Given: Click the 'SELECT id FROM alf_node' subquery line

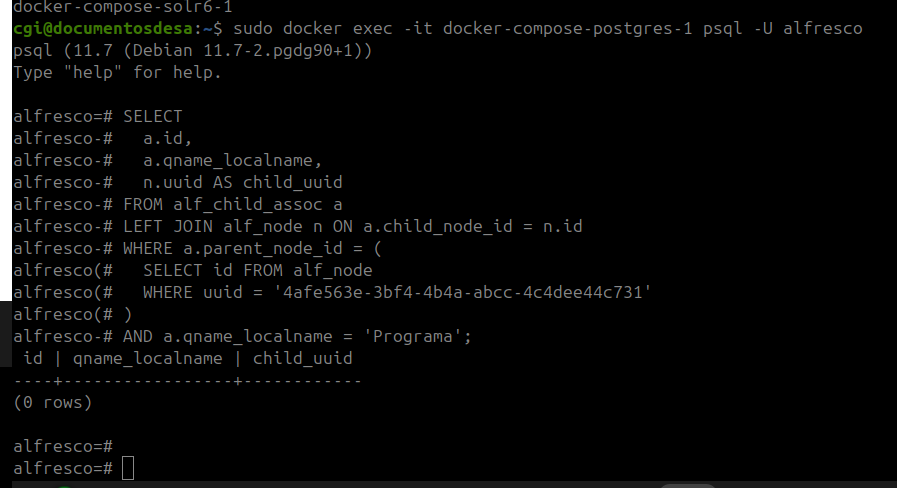Looking at the screenshot, I should pyautogui.click(x=257, y=270).
